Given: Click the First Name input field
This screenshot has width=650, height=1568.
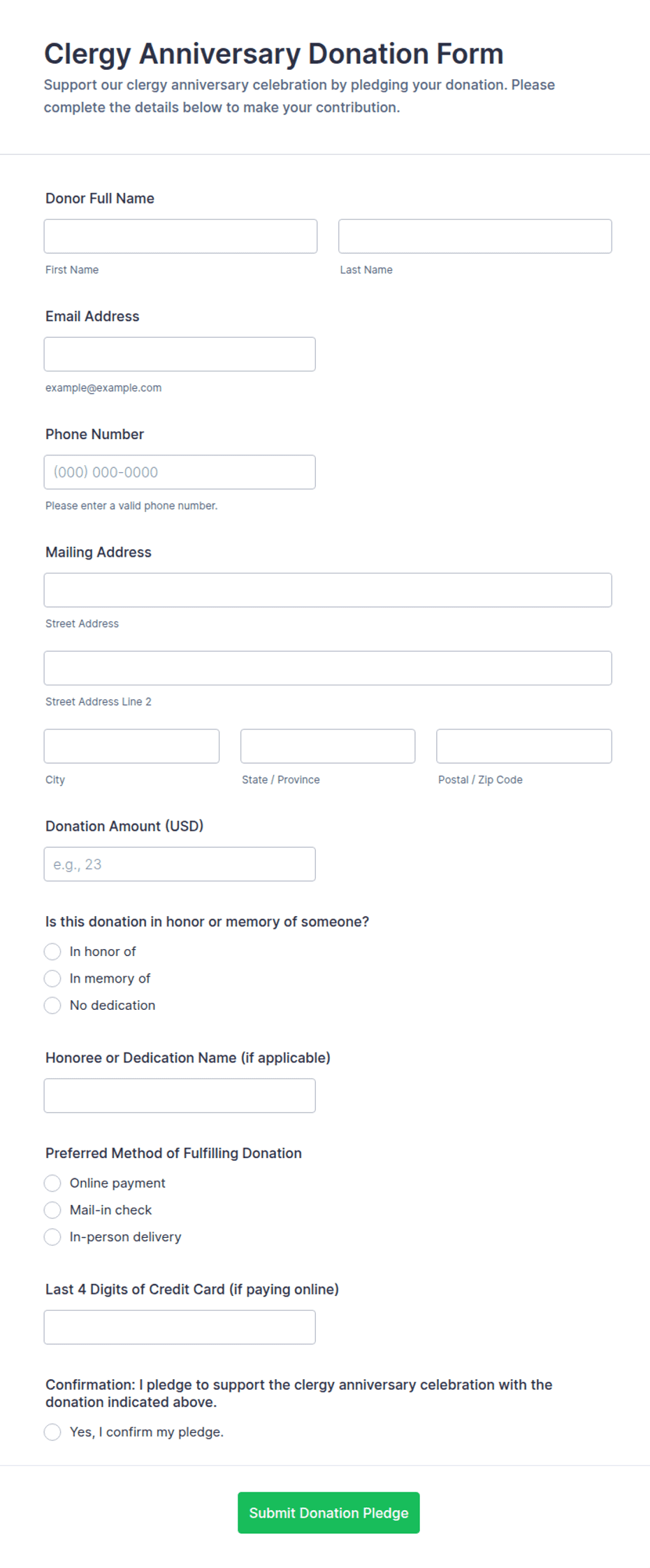Looking at the screenshot, I should (180, 236).
